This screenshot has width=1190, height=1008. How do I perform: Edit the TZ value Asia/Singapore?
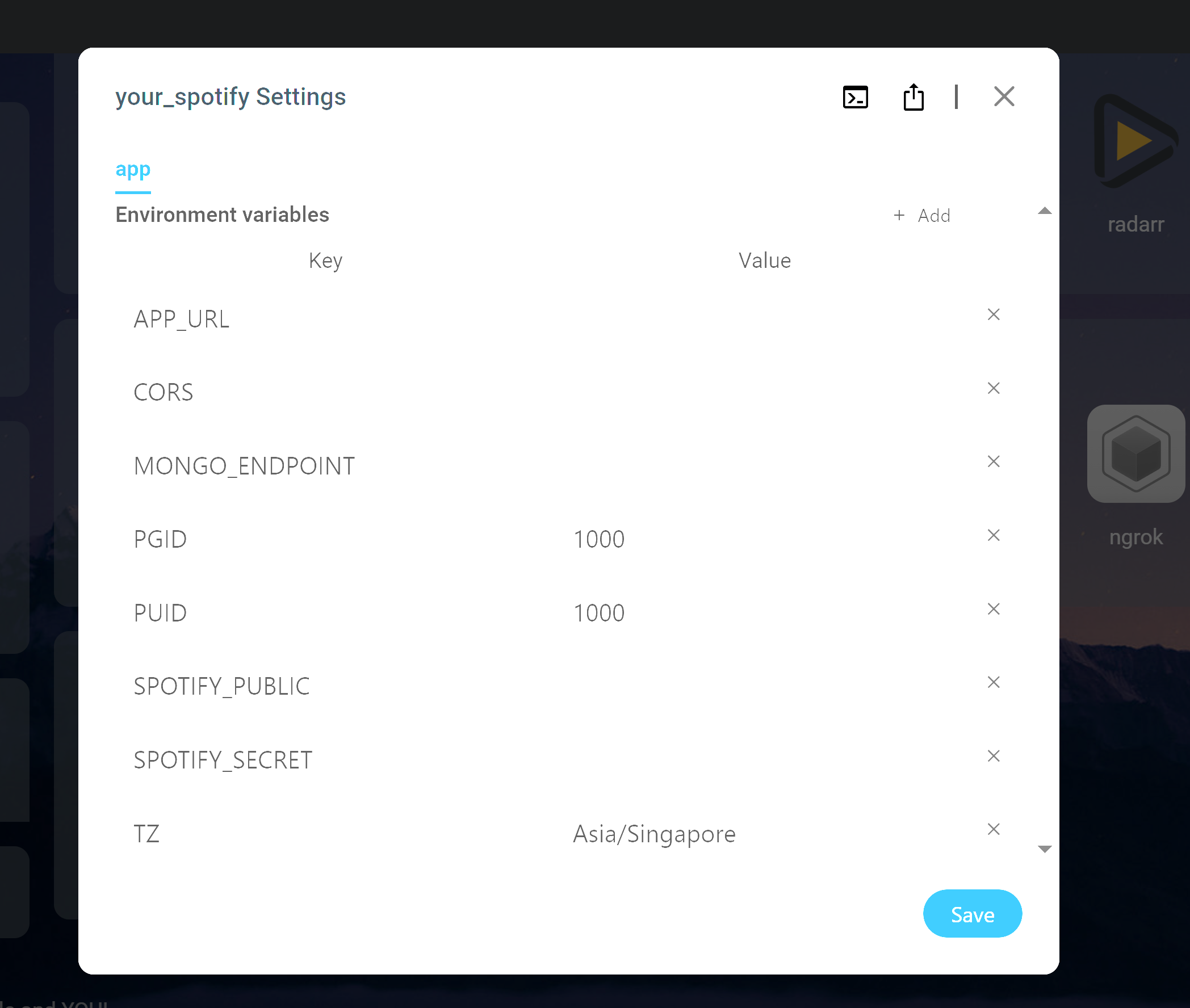click(x=654, y=834)
